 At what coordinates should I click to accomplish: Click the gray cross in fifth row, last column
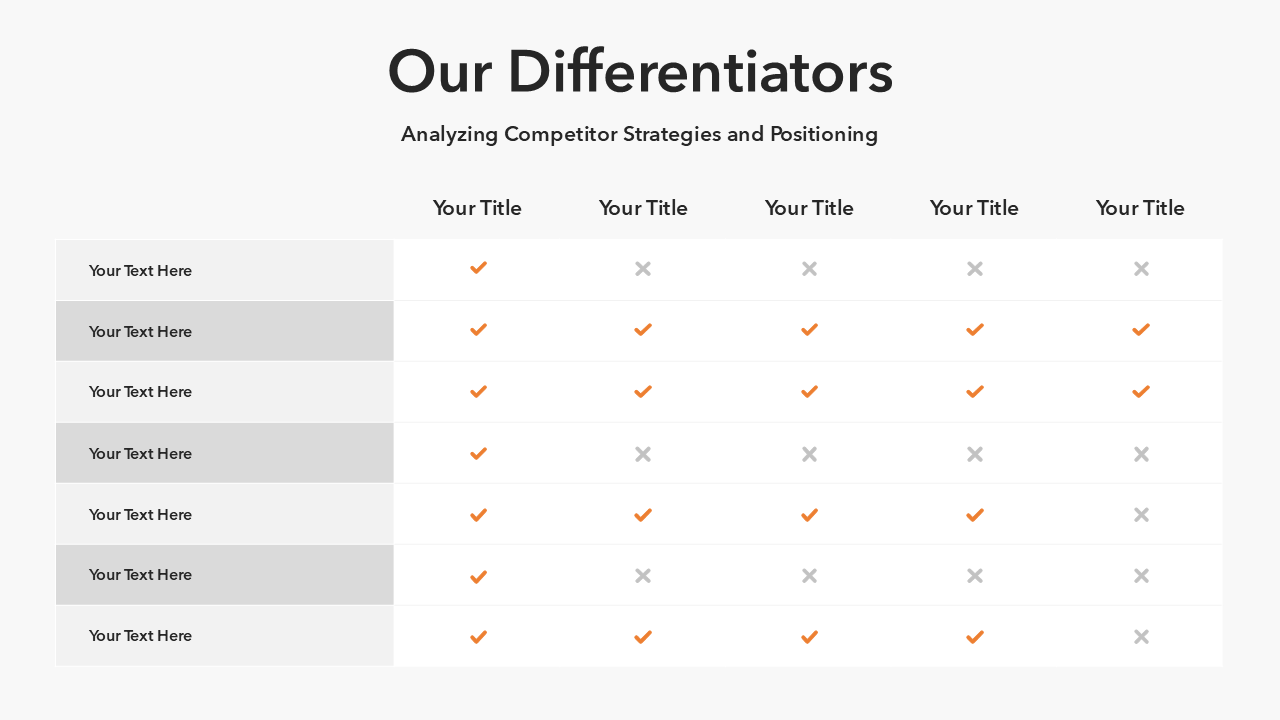(1141, 515)
